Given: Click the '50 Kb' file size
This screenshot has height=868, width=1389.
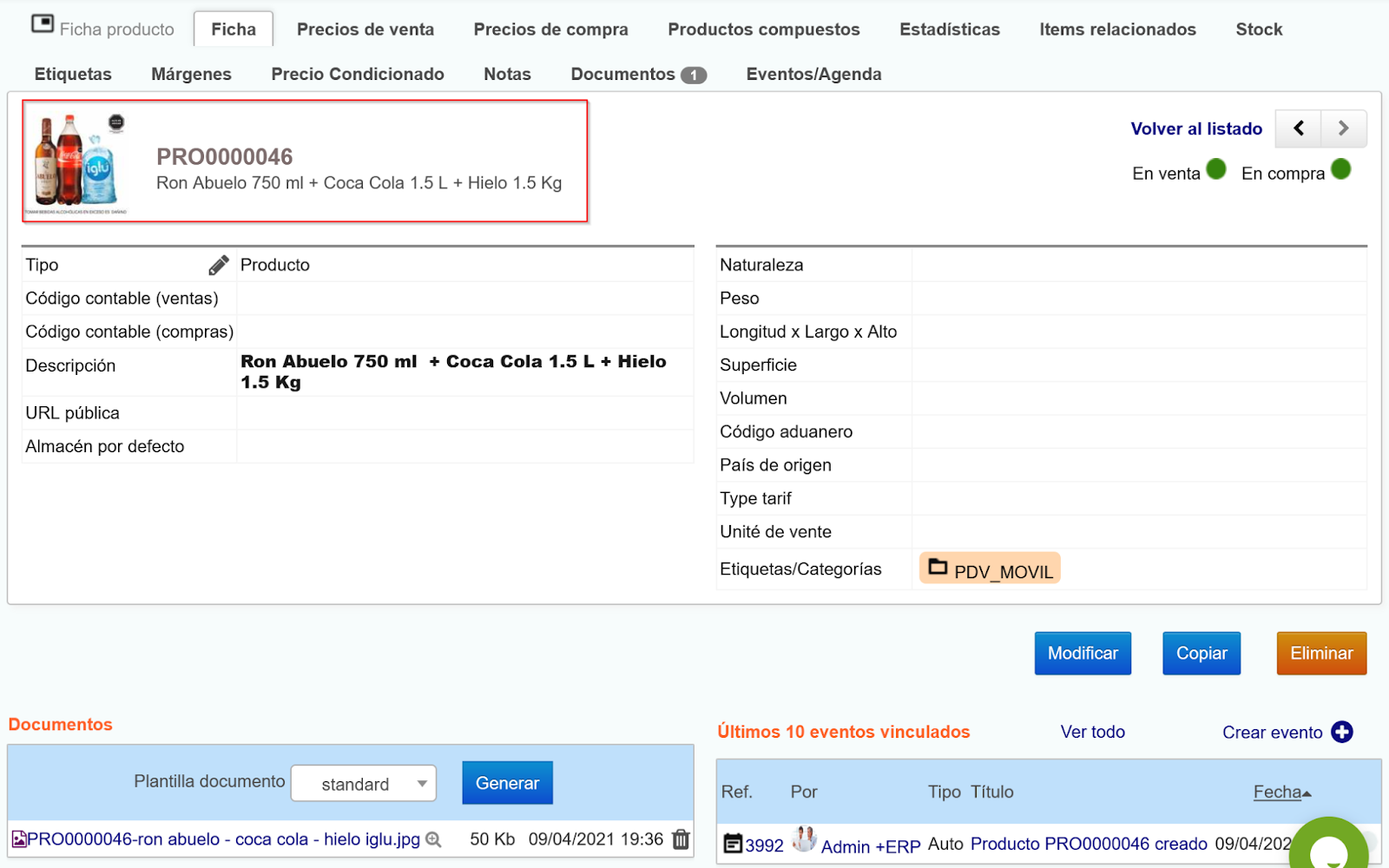Looking at the screenshot, I should tap(492, 839).
